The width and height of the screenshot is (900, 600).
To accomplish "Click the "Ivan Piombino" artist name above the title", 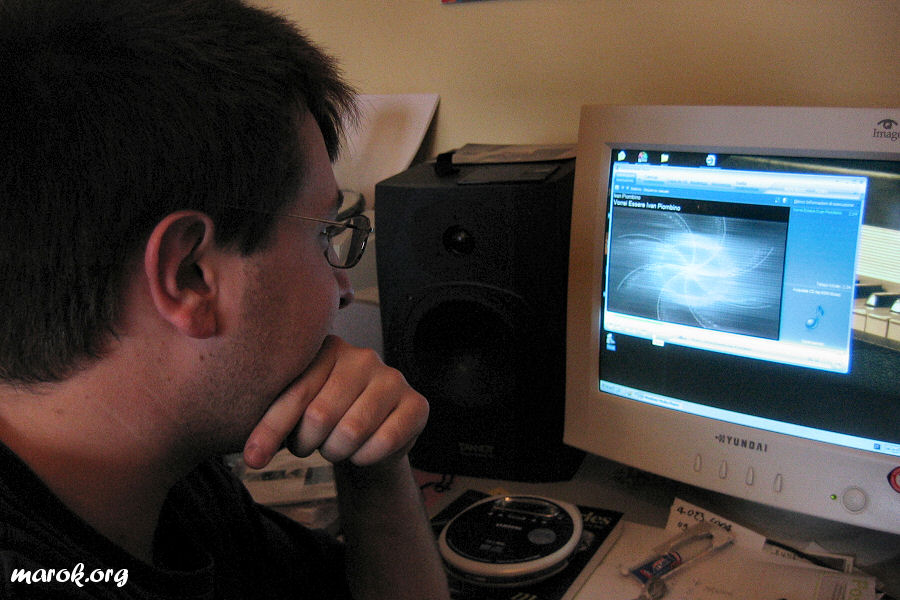I will point(627,198).
